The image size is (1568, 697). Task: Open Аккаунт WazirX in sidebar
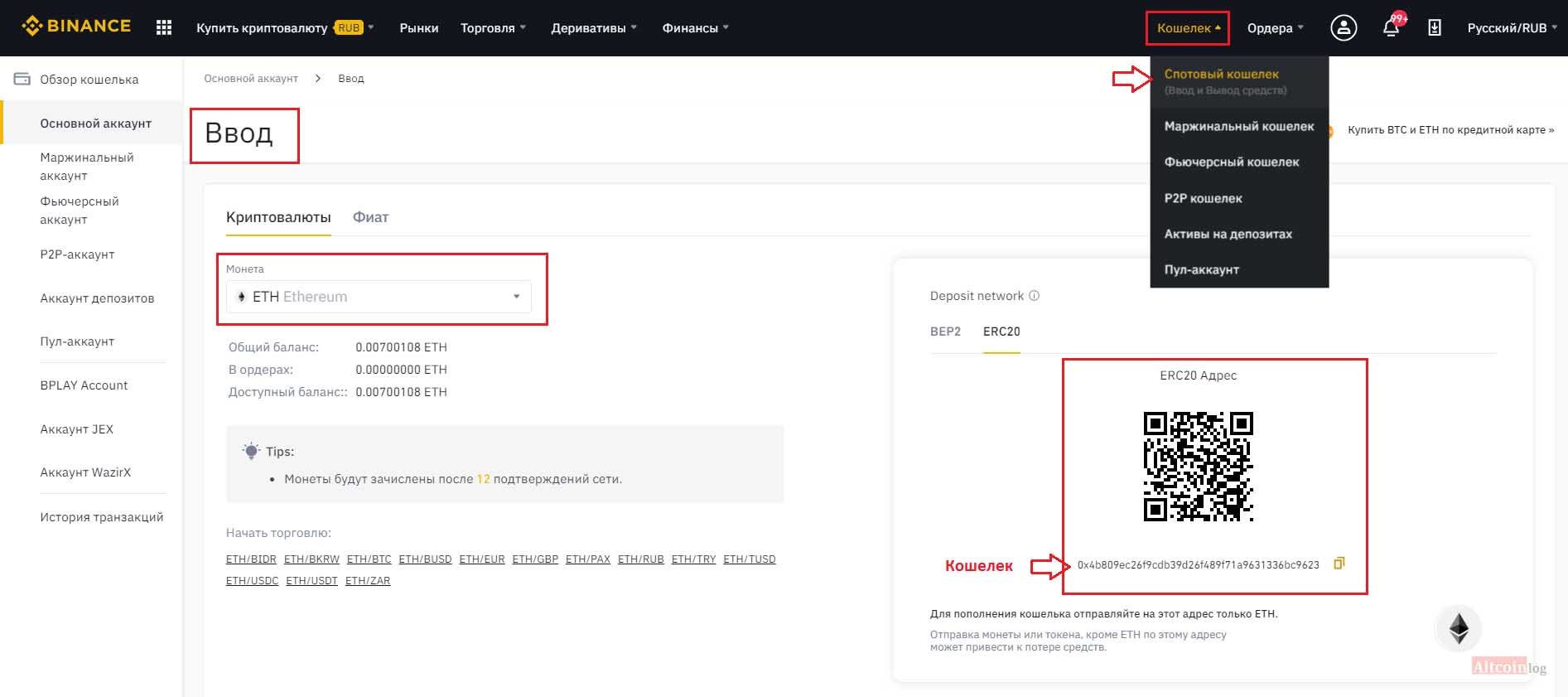(85, 472)
